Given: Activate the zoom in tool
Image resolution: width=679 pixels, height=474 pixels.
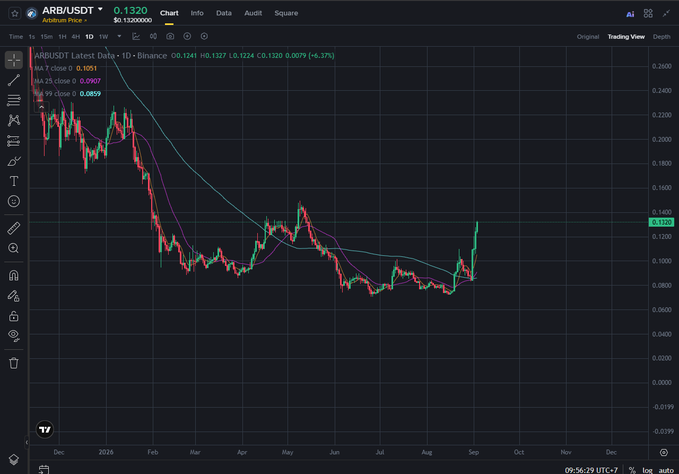Looking at the screenshot, I should pyautogui.click(x=14, y=248).
